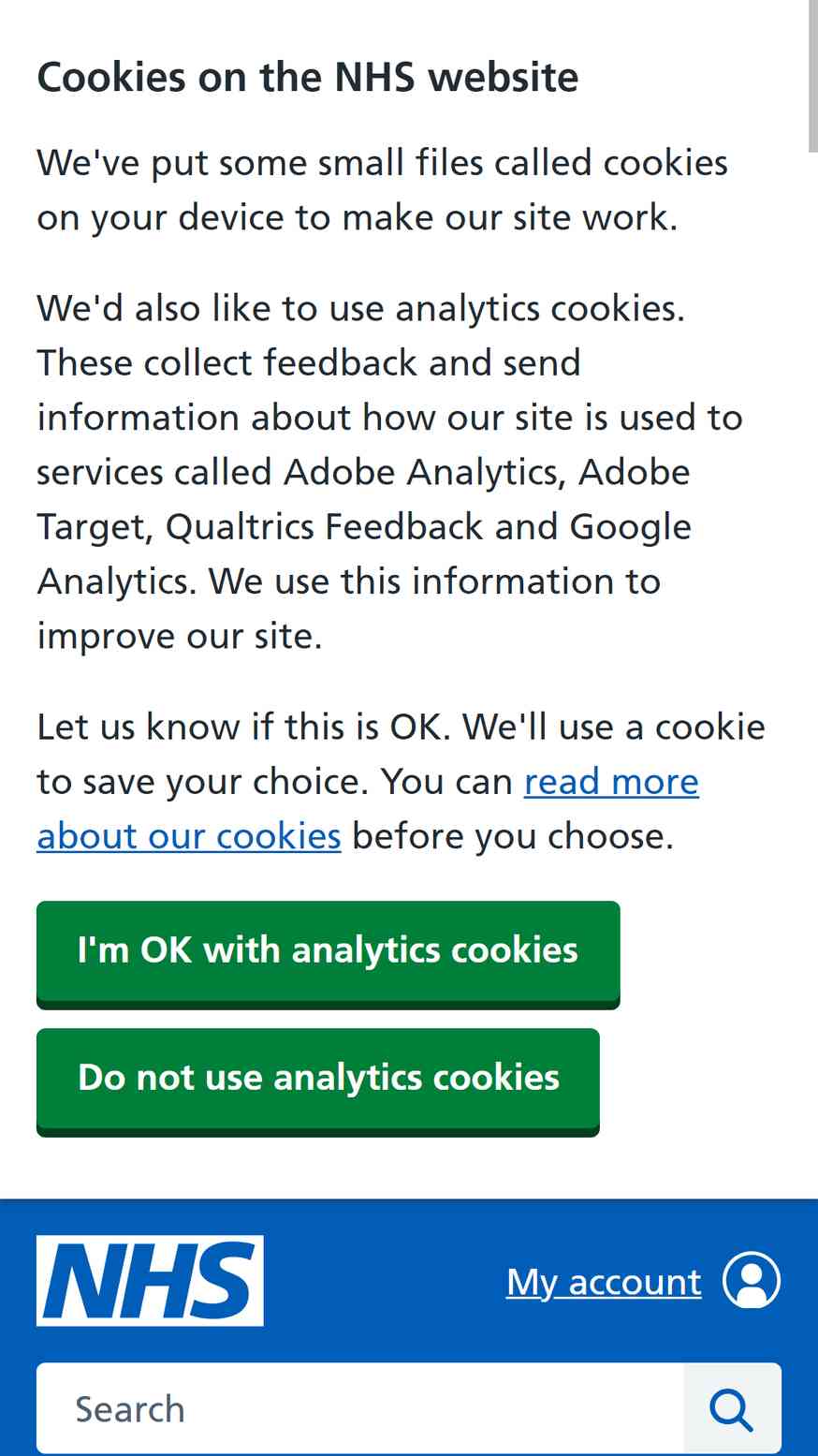Click the magnifying glass search button
The height and width of the screenshot is (1456, 818).
click(x=732, y=1409)
